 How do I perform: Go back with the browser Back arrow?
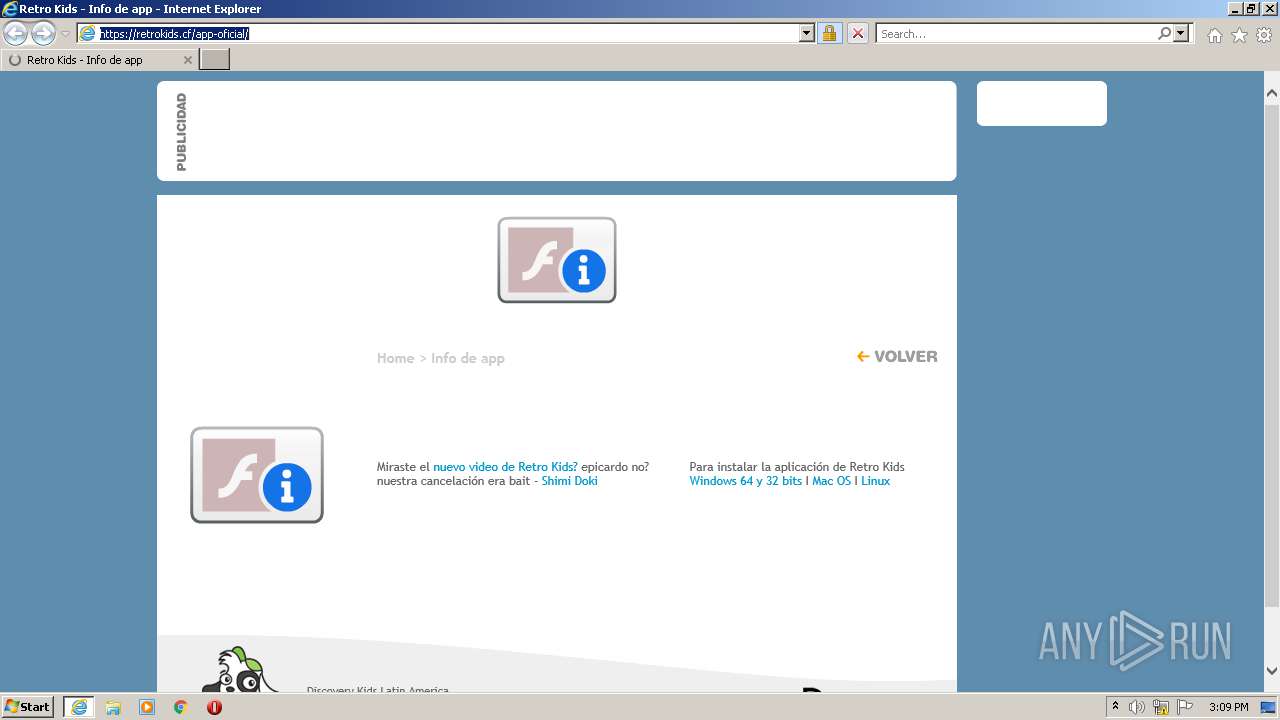coord(15,34)
